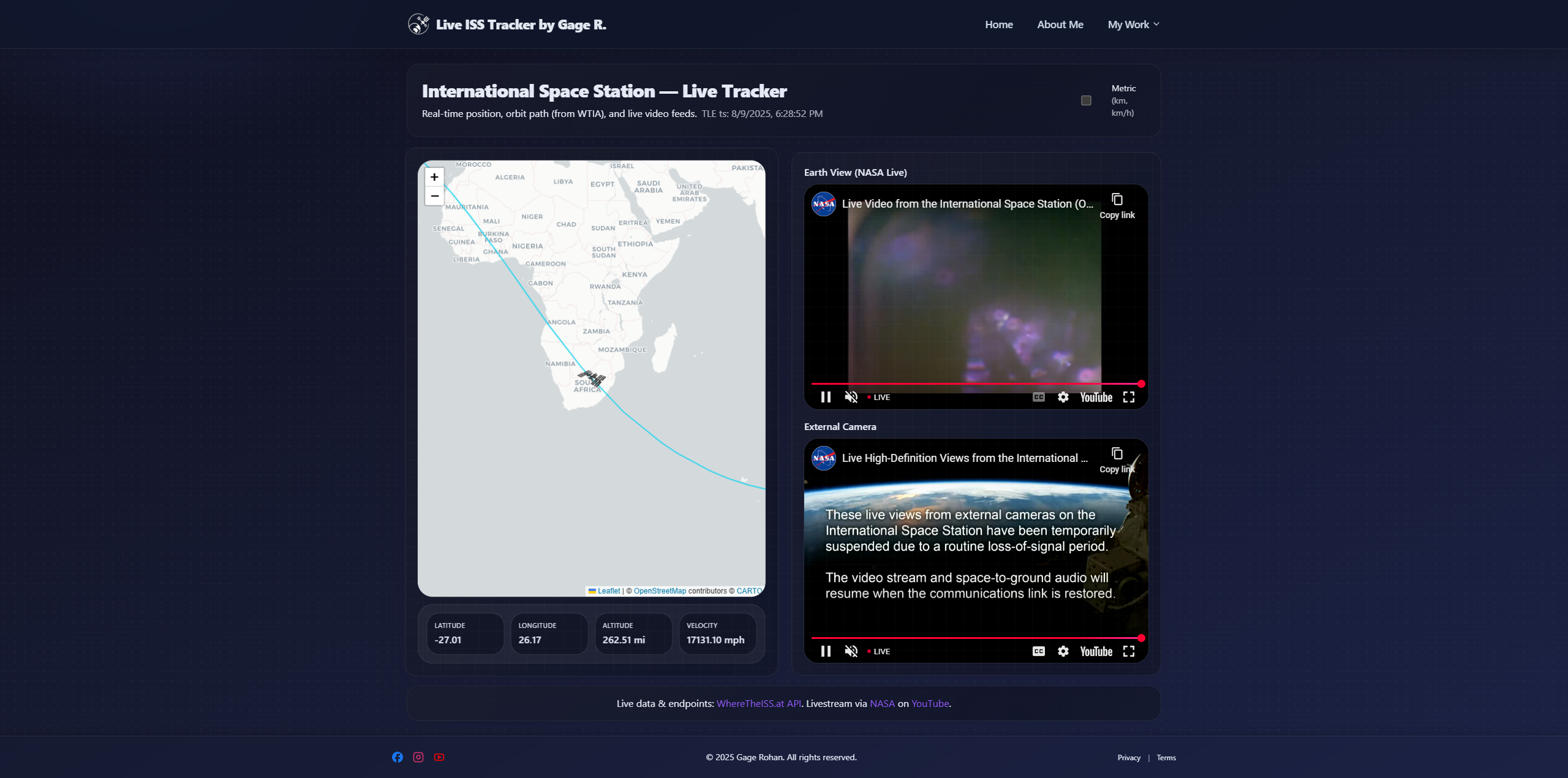The width and height of the screenshot is (1568, 778).
Task: Open the YouTube channel from the footer
Action: (439, 757)
